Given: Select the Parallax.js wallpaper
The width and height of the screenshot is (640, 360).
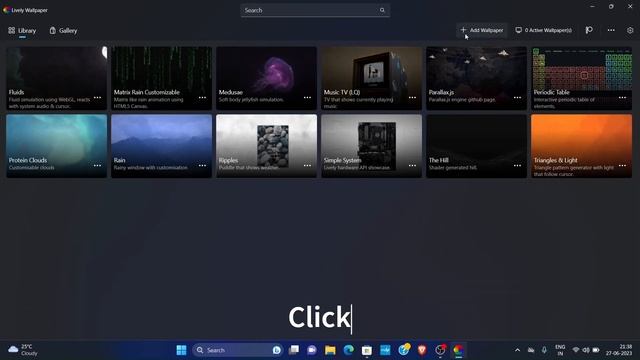Looking at the screenshot, I should pyautogui.click(x=476, y=78).
